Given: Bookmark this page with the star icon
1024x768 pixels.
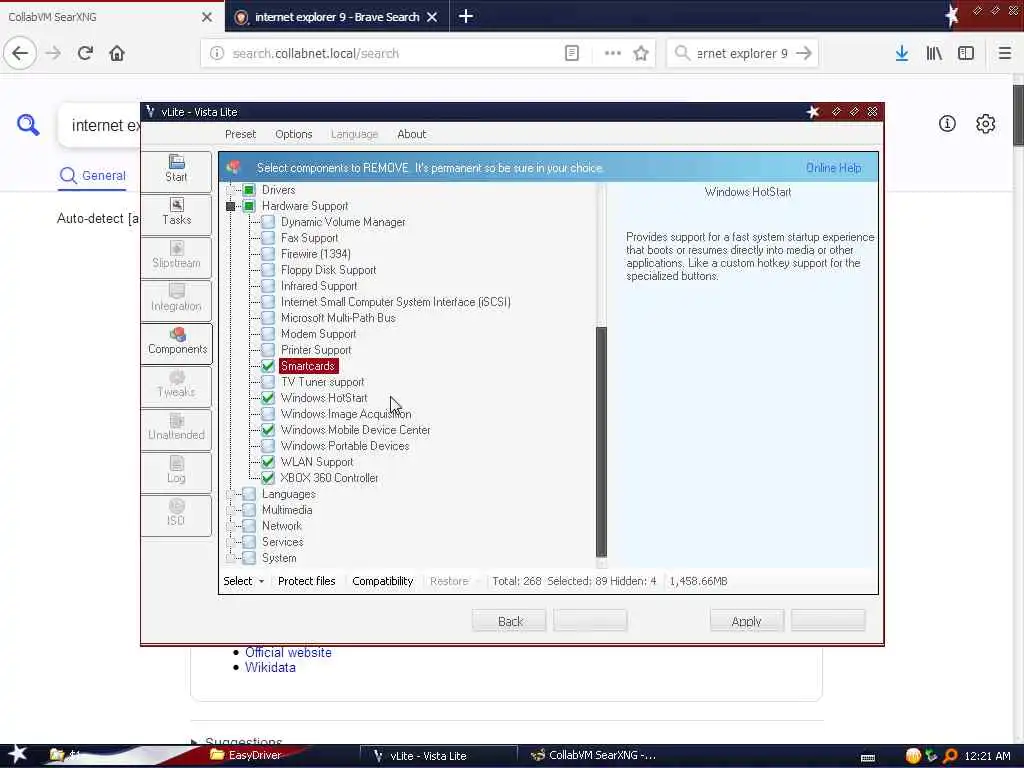Looking at the screenshot, I should (x=641, y=54).
